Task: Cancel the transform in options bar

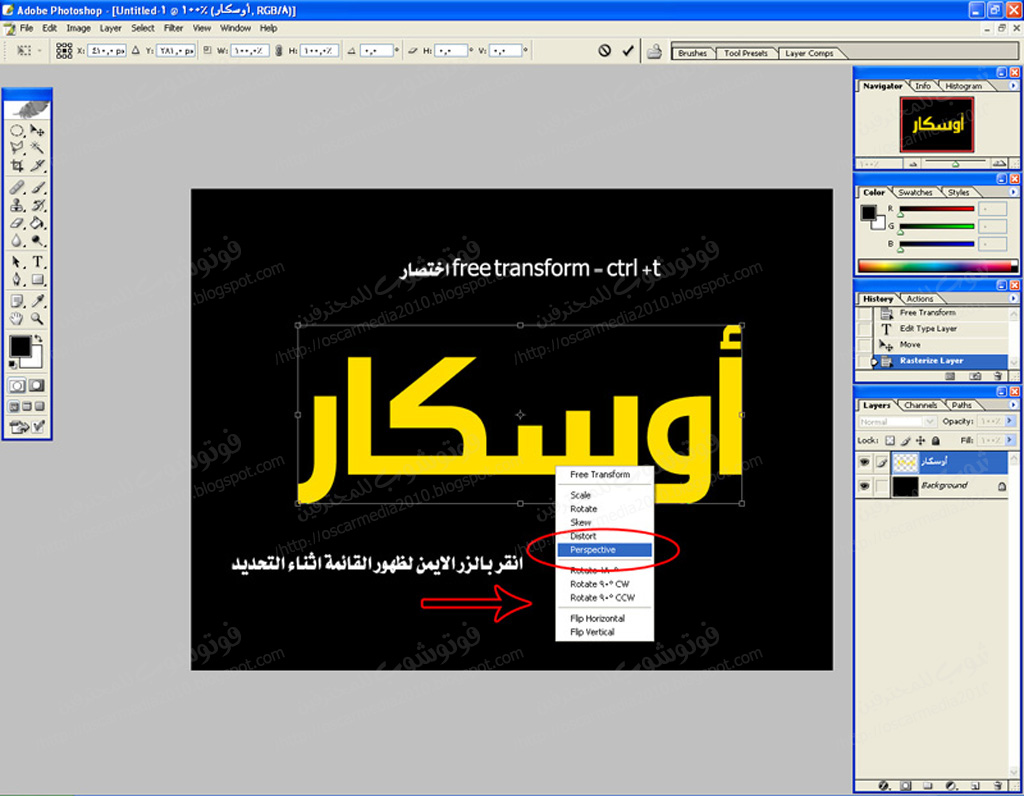Action: coord(605,50)
